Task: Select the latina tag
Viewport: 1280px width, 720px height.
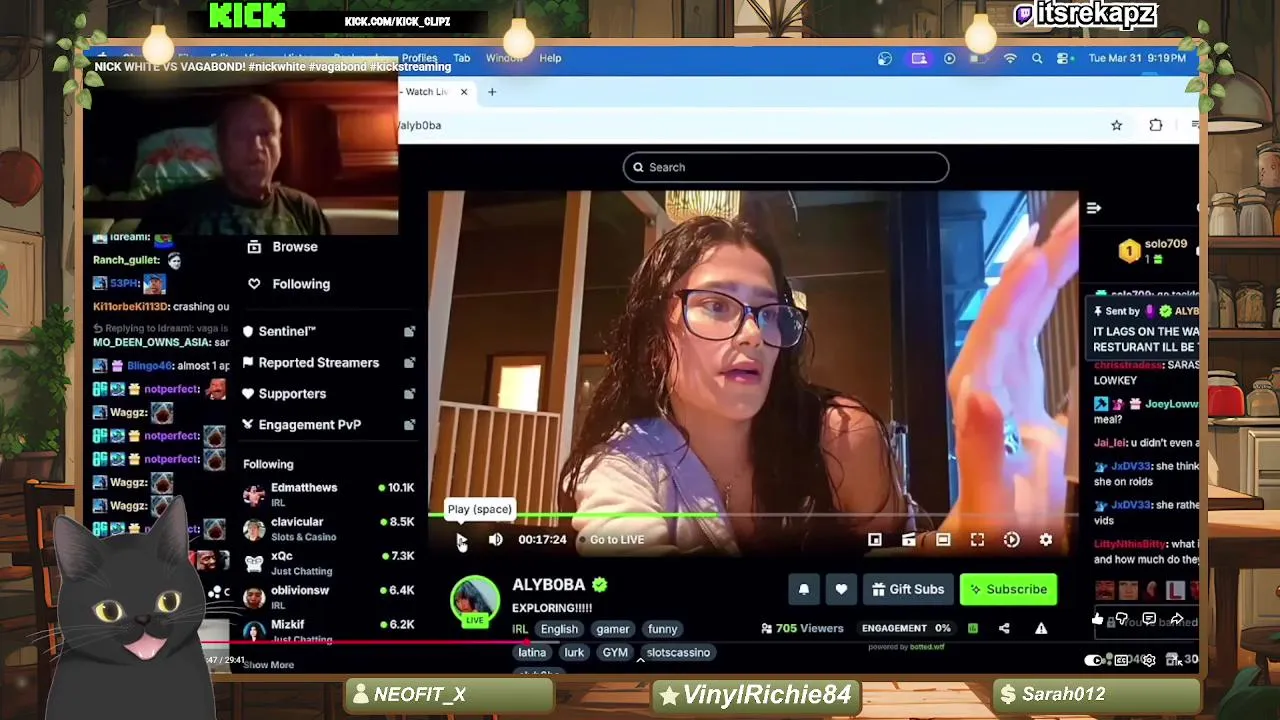Action: click(x=532, y=652)
